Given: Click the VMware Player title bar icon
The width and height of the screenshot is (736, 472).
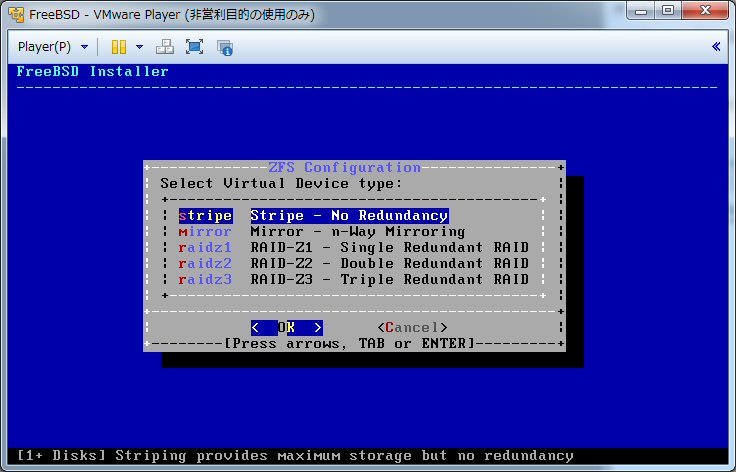Looking at the screenshot, I should [x=16, y=15].
